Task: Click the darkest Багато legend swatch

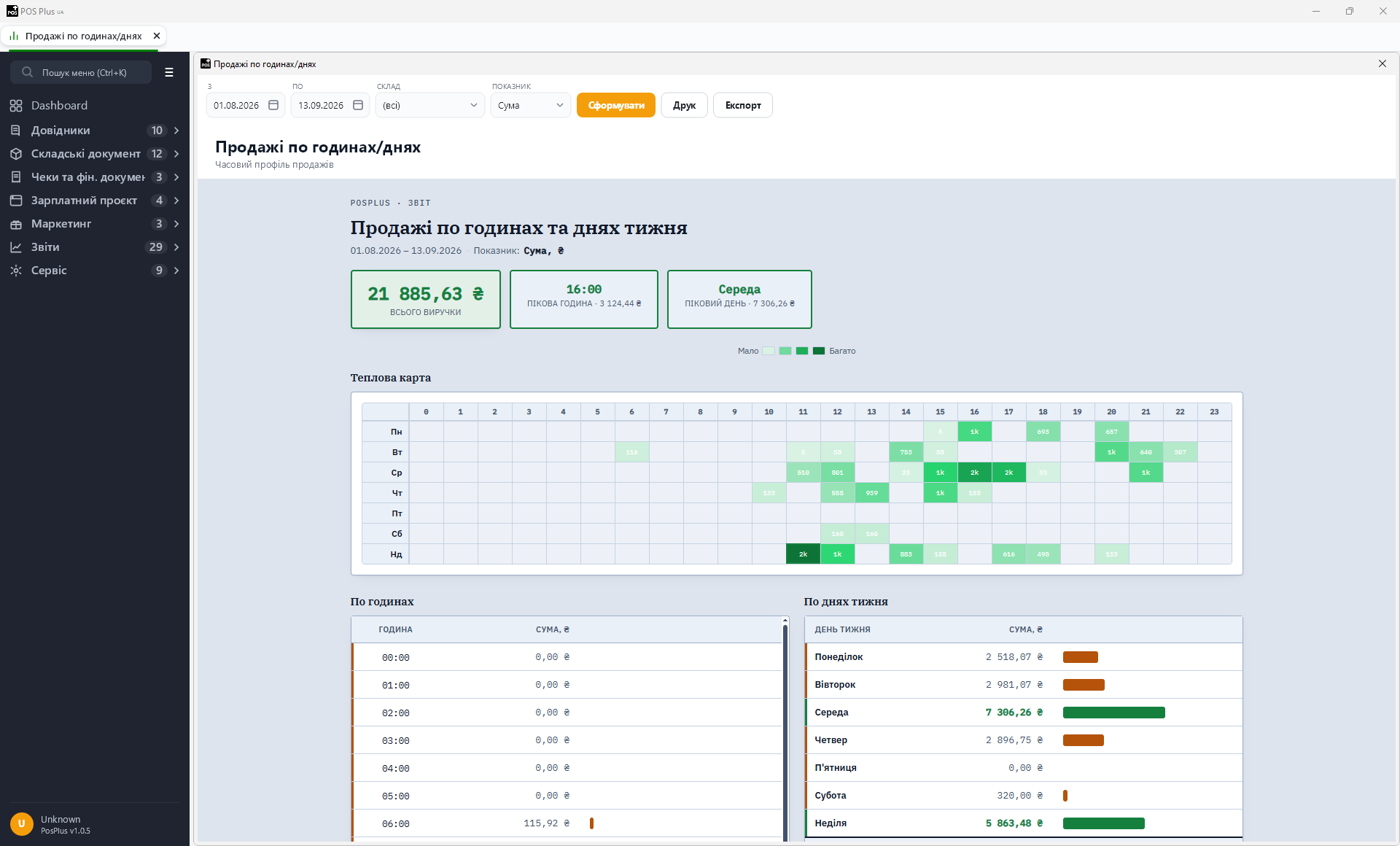Action: tap(819, 351)
